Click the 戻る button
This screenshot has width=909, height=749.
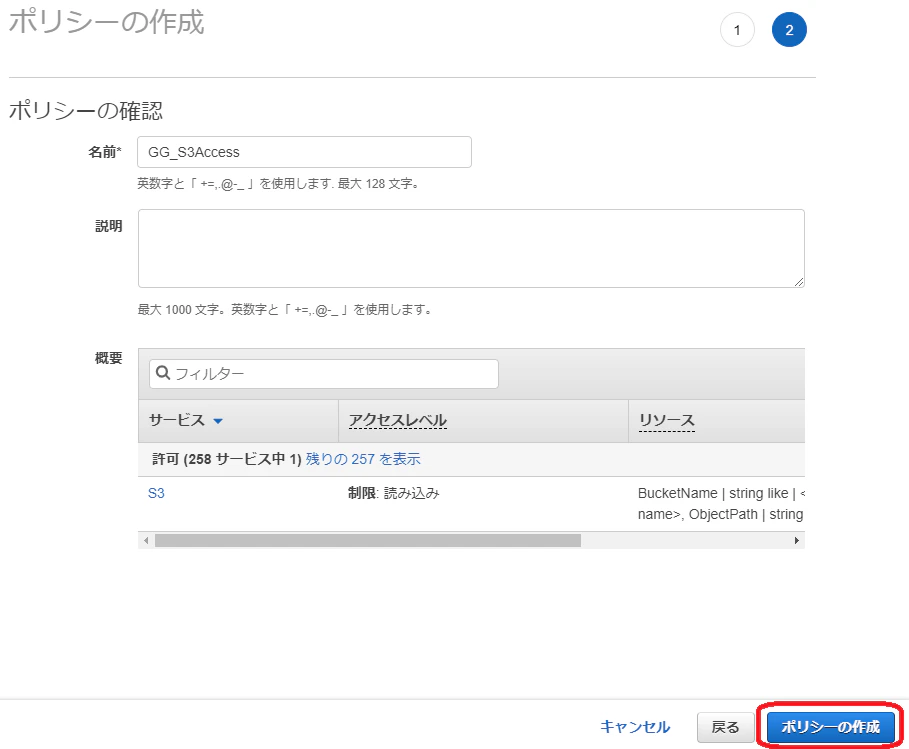click(x=725, y=727)
